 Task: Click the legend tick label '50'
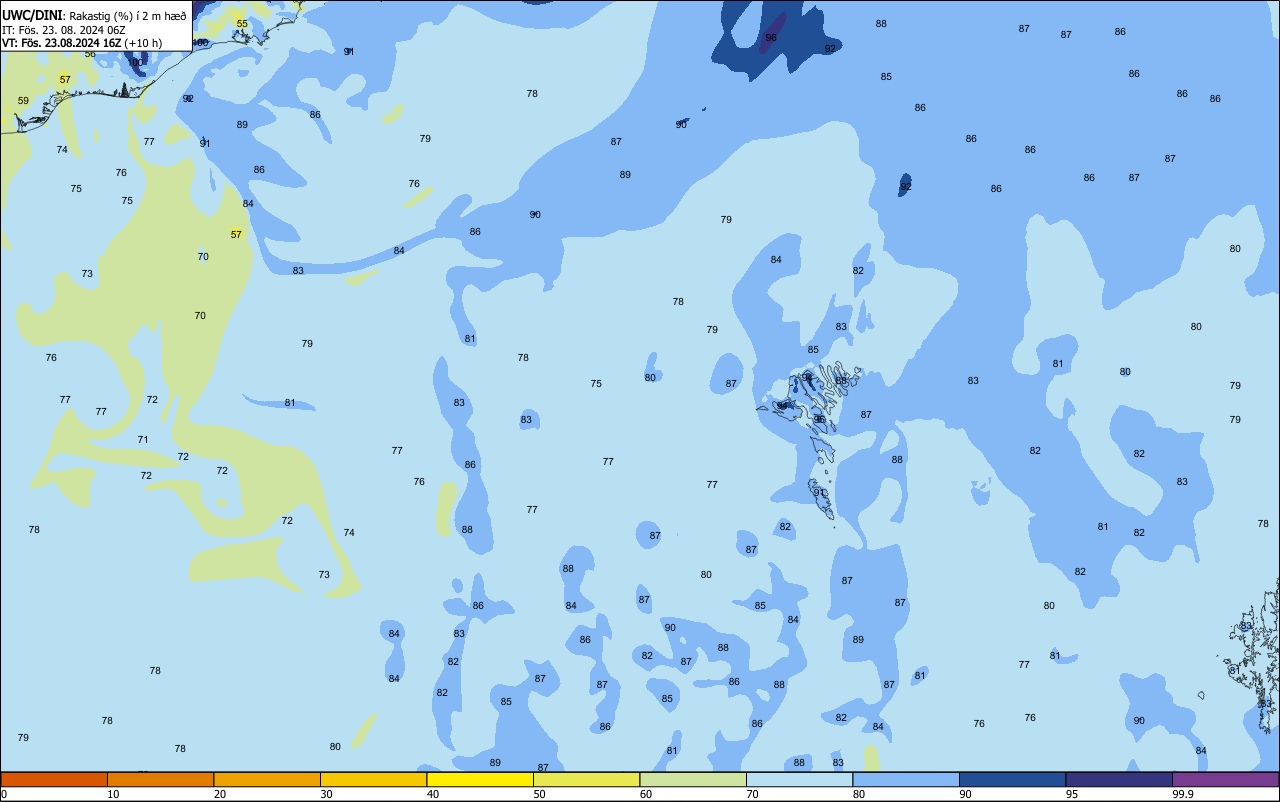coord(539,794)
